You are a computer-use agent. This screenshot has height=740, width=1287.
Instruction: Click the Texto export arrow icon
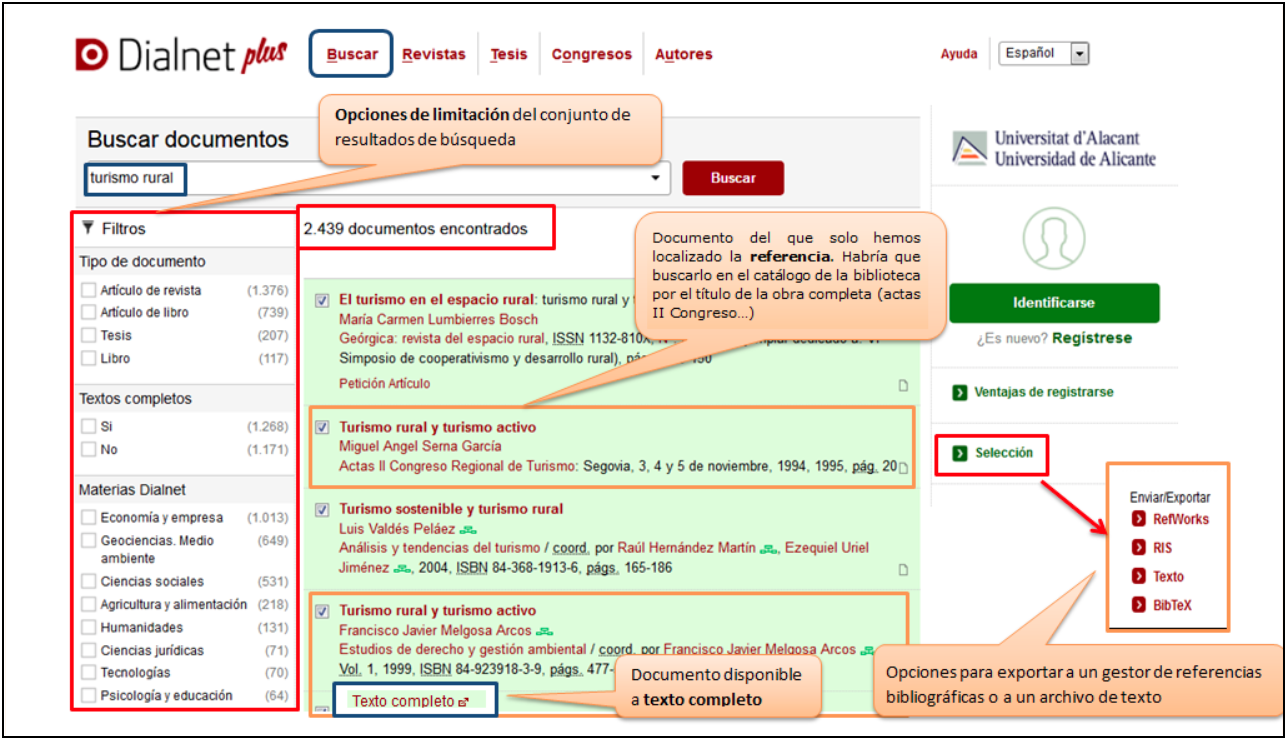pyautogui.click(x=1138, y=576)
